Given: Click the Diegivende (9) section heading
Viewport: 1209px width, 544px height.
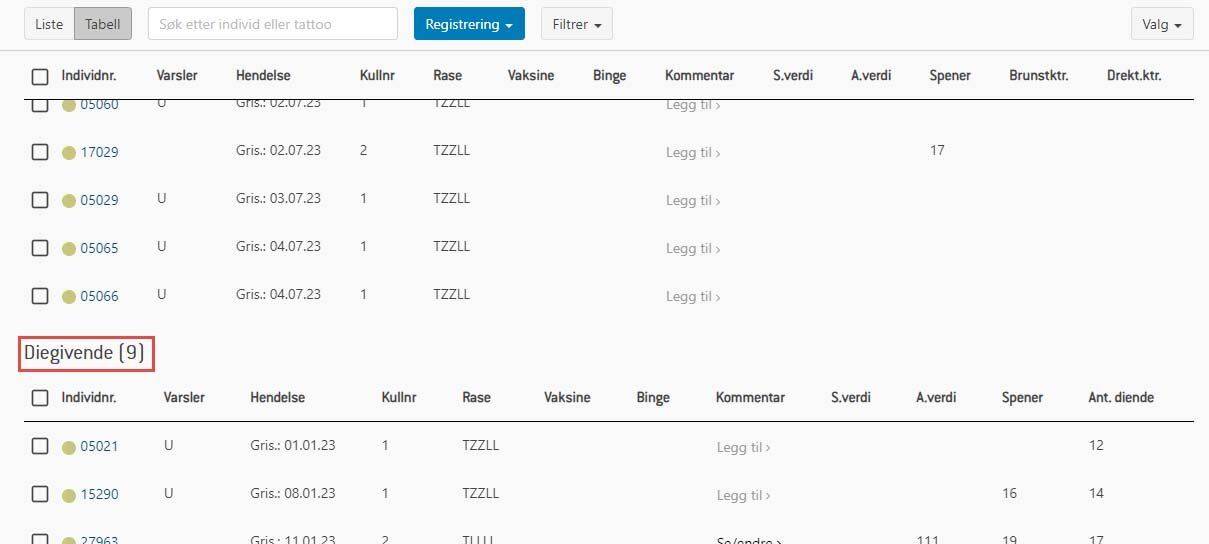Looking at the screenshot, I should 85,353.
